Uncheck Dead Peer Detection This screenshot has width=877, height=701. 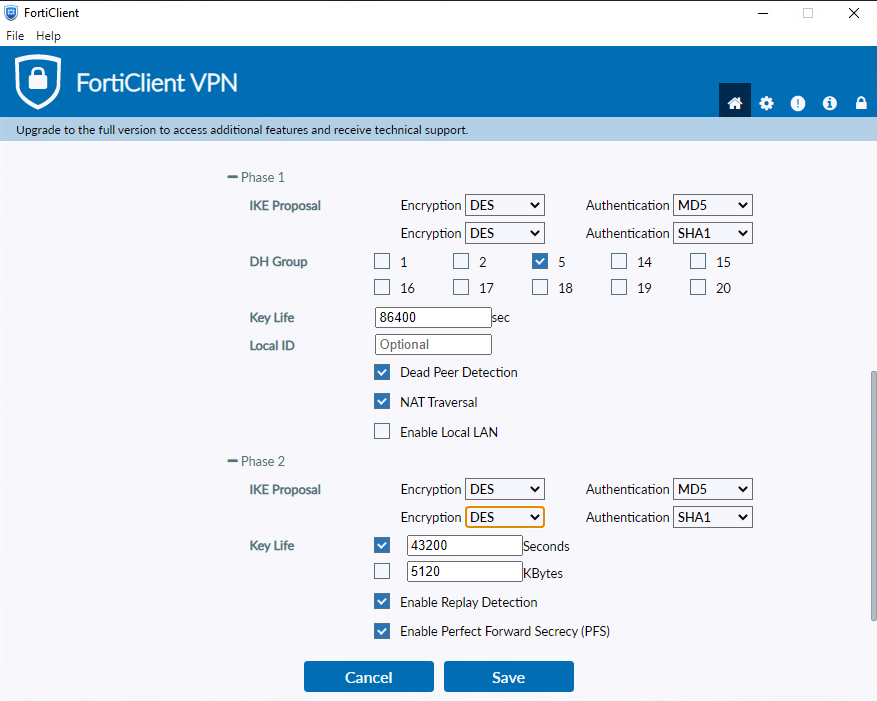coord(382,372)
